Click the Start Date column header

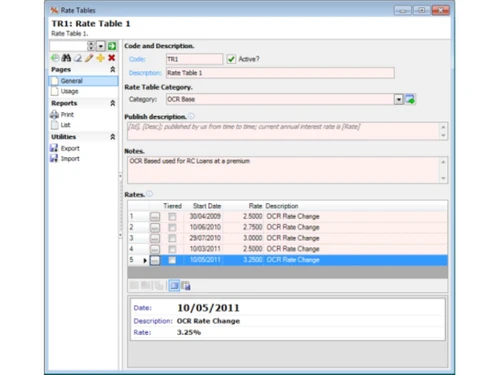[x=207, y=206]
